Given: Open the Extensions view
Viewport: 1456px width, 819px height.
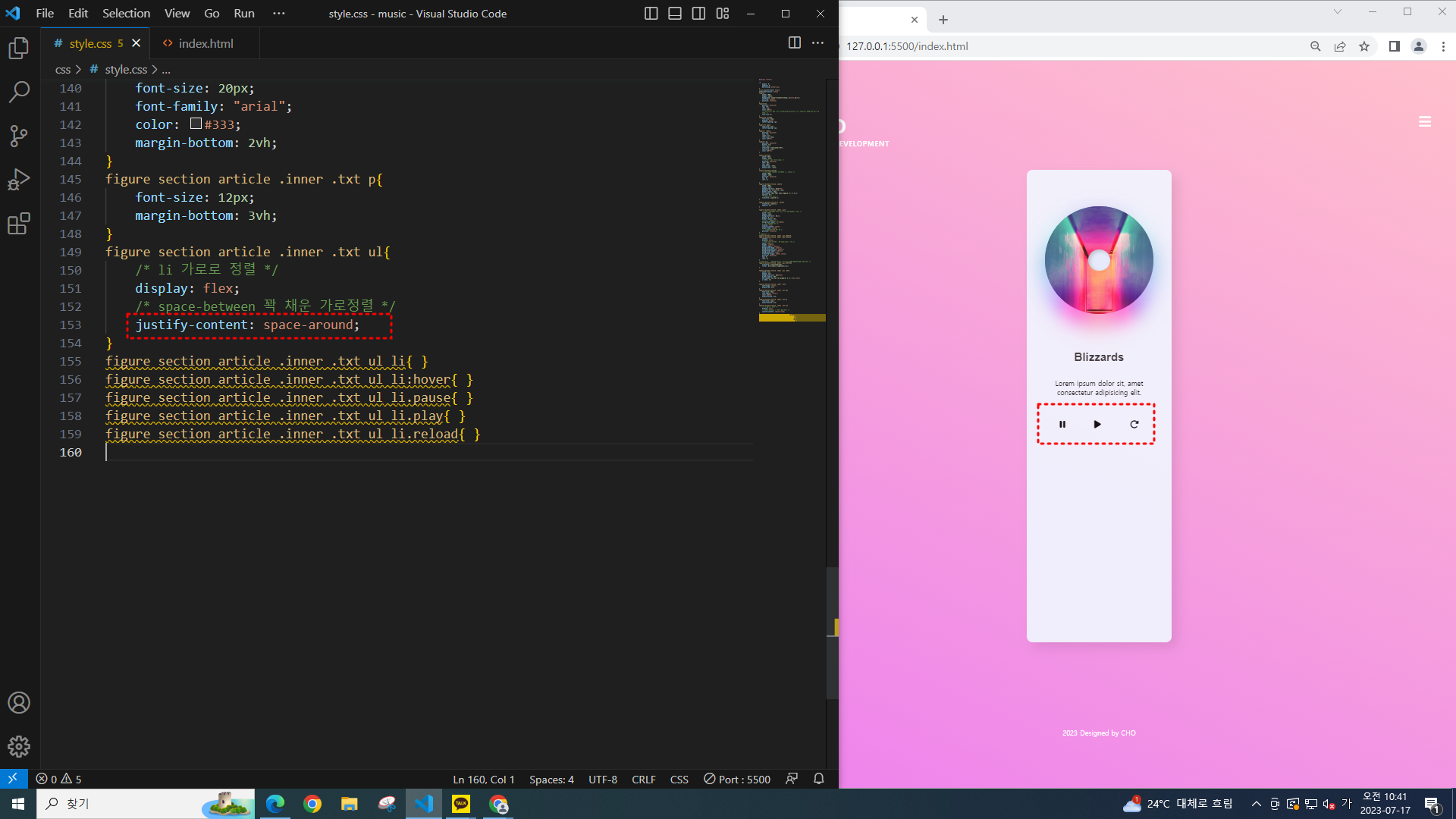Looking at the screenshot, I should [x=19, y=224].
